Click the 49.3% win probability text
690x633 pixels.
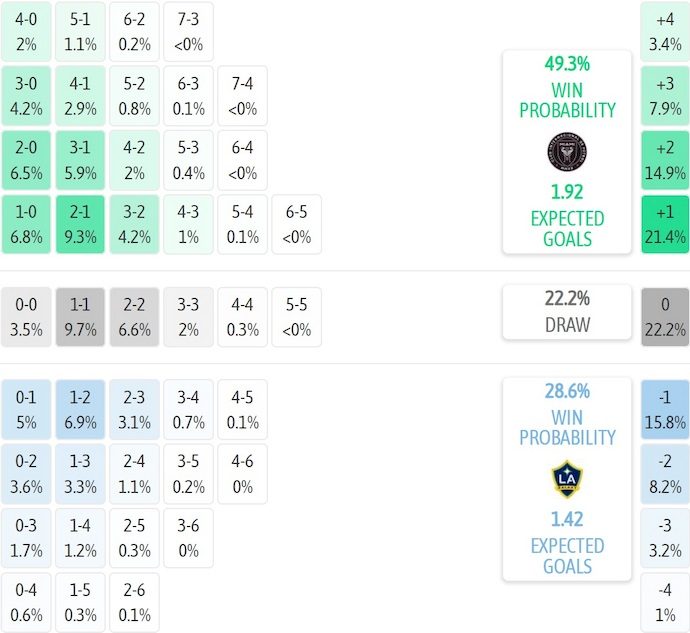tap(567, 64)
